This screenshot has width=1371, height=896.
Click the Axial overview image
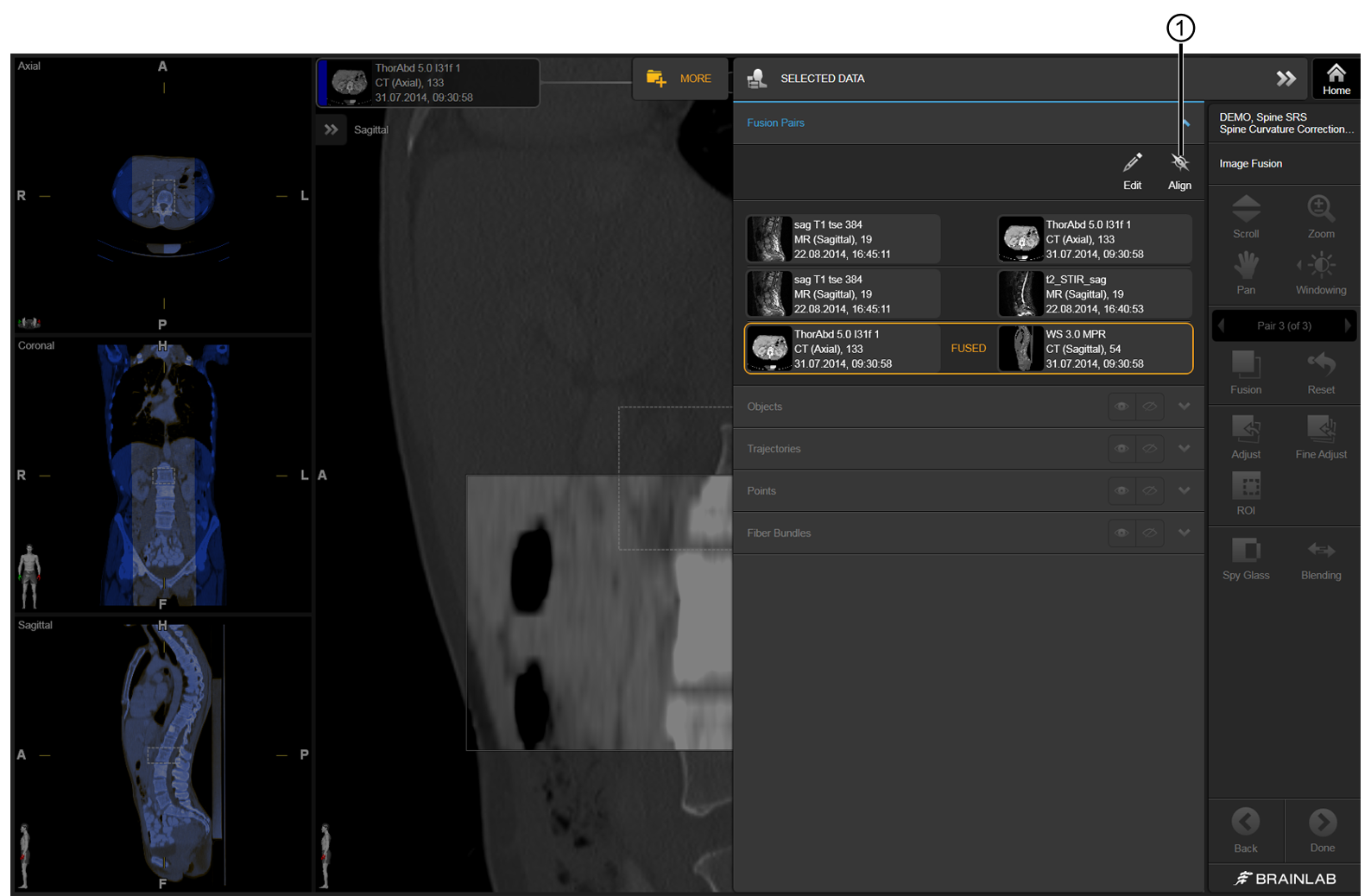(x=162, y=194)
